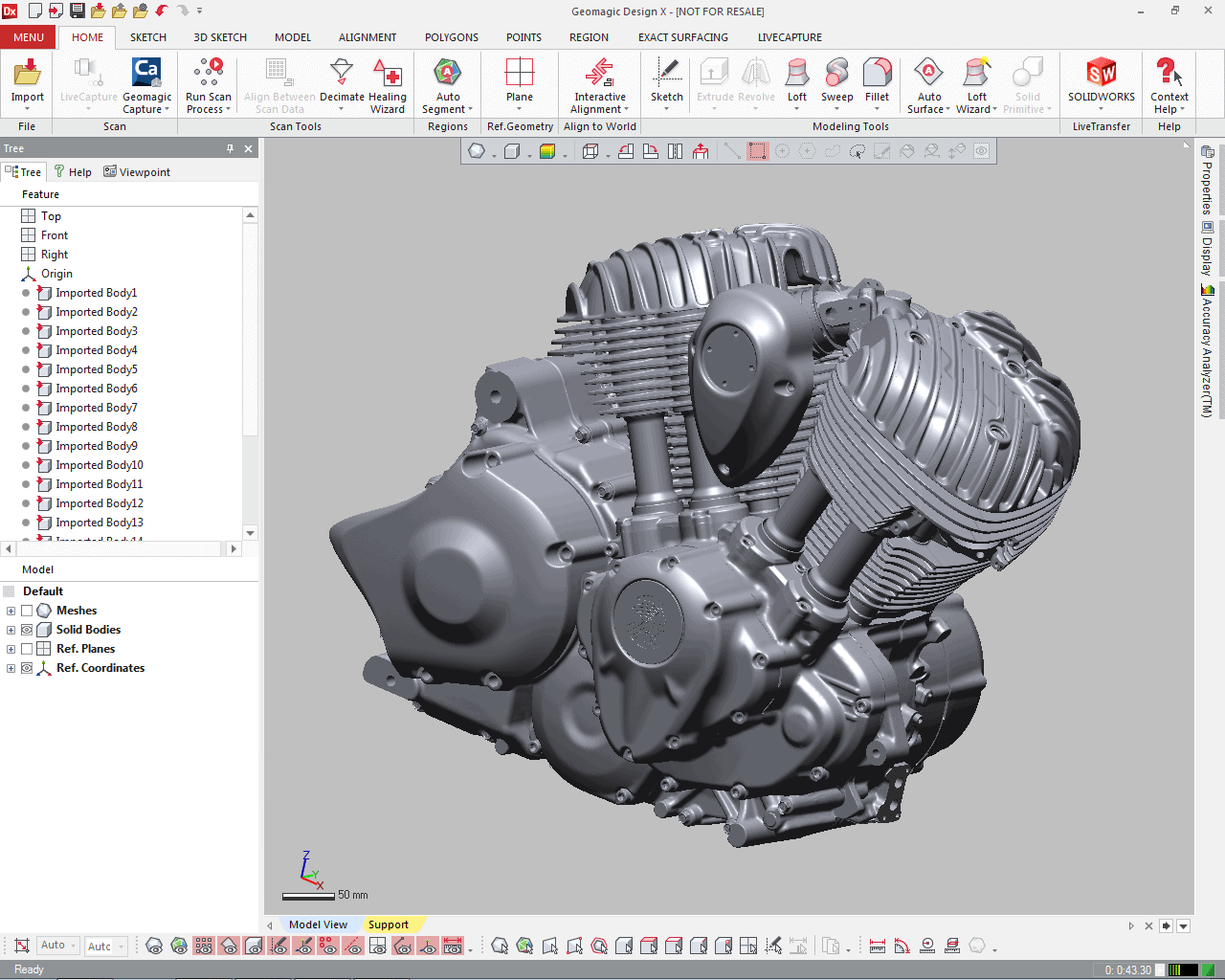
Task: Expand the Solid Bodies tree node
Action: tap(11, 630)
